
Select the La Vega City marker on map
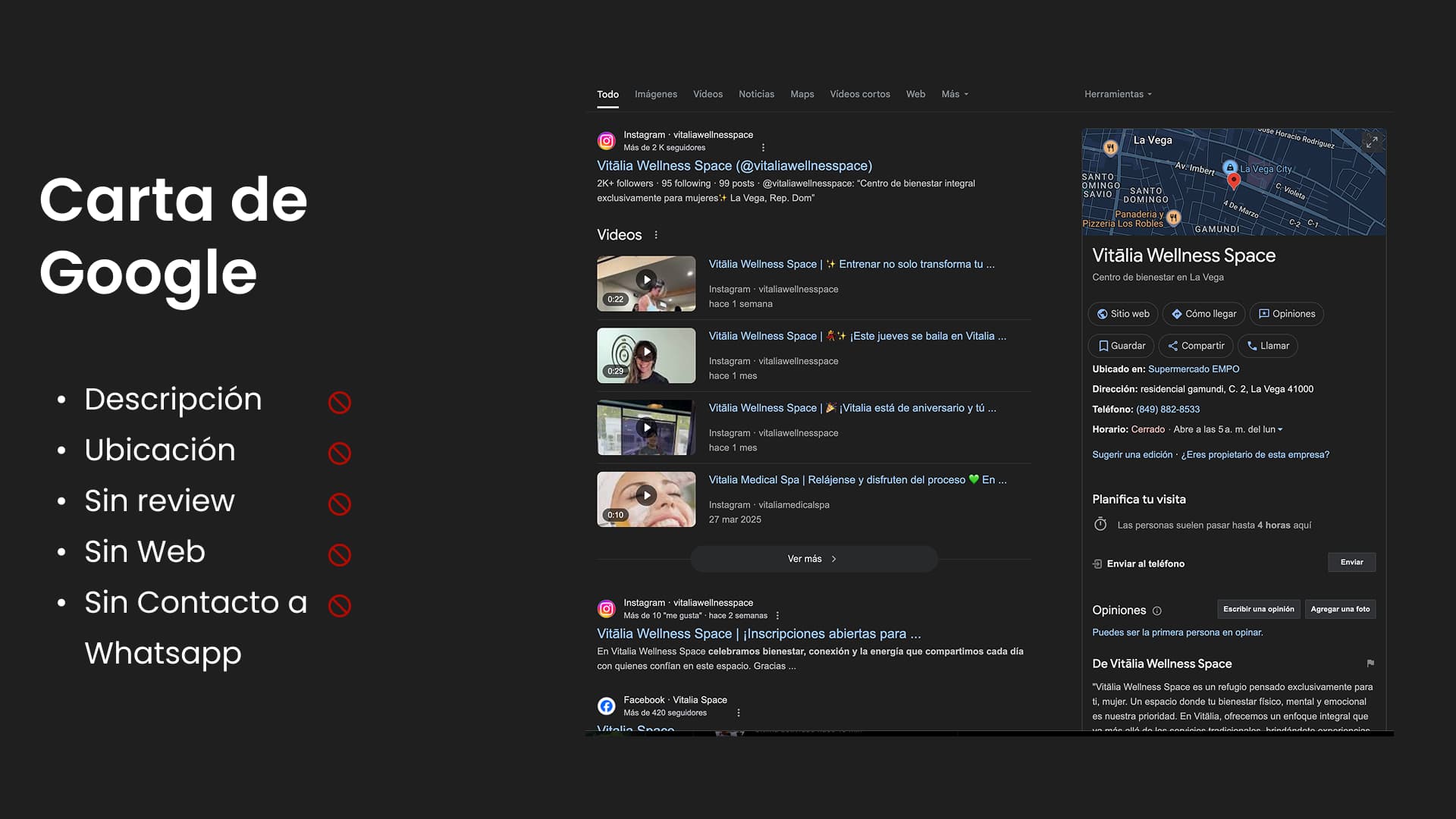(x=1230, y=168)
